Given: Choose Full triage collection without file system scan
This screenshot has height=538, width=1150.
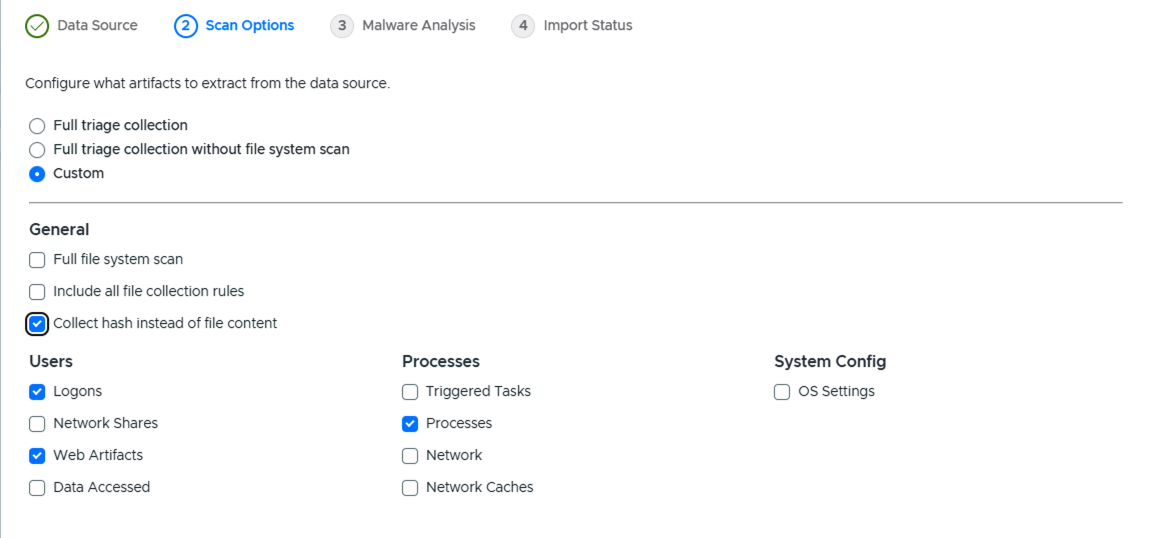Looking at the screenshot, I should point(37,150).
